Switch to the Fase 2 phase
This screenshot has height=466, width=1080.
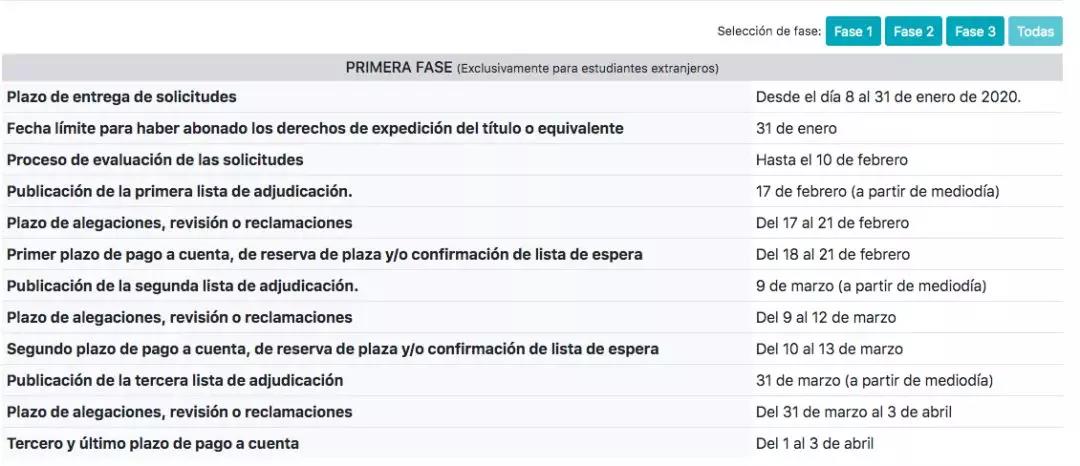913,32
